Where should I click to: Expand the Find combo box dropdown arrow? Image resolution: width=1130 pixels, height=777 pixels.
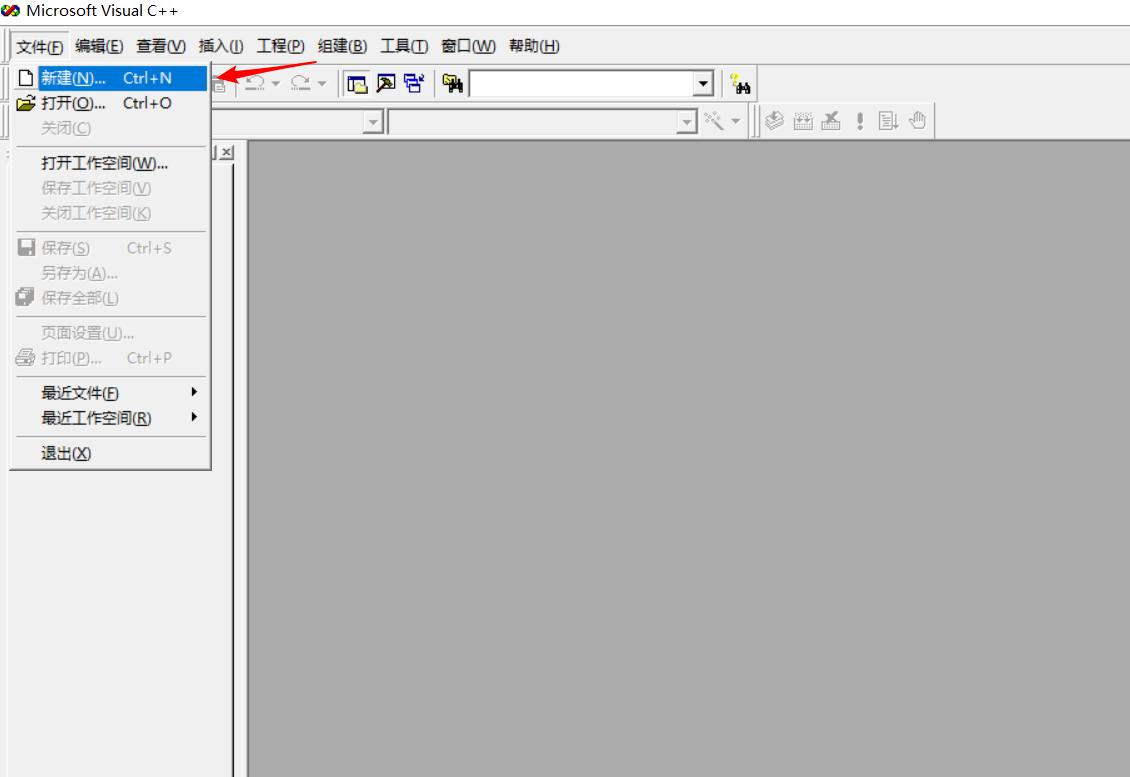[x=703, y=84]
